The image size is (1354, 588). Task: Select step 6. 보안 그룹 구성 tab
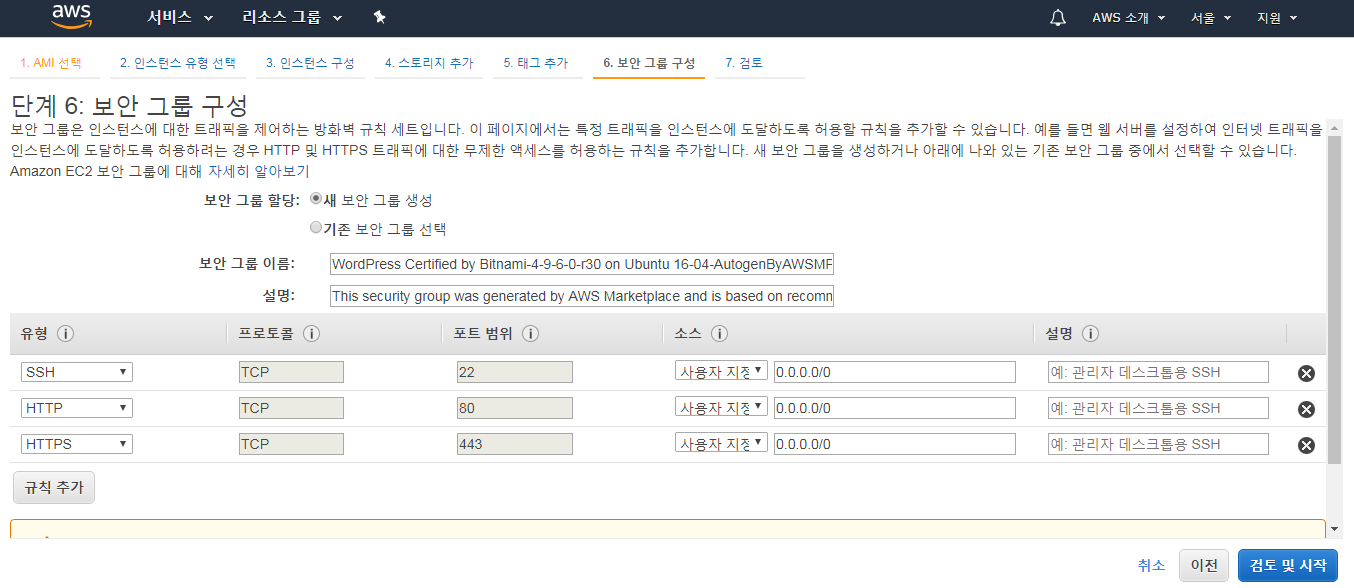pos(649,63)
